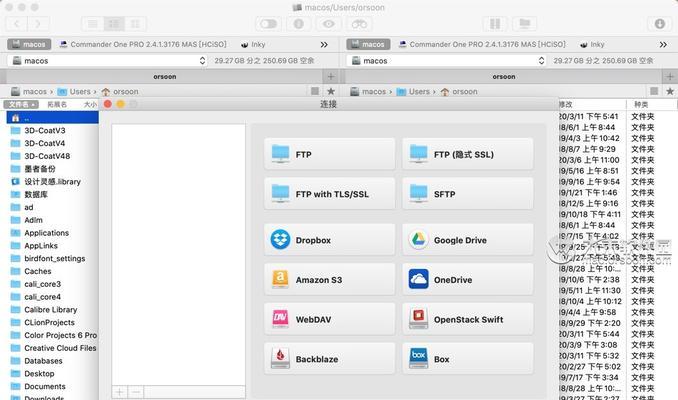
Task: Click Users in left breadcrumb path
Action: [x=75, y=91]
